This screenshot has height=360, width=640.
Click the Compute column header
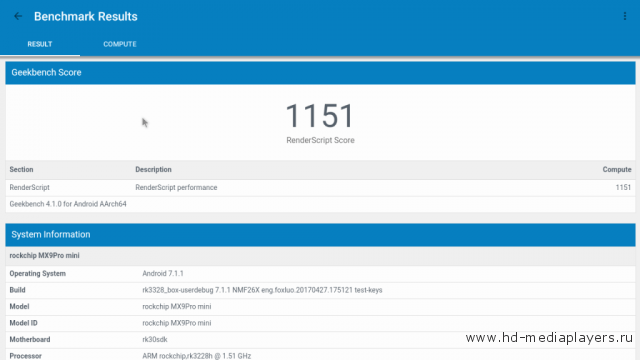617,169
